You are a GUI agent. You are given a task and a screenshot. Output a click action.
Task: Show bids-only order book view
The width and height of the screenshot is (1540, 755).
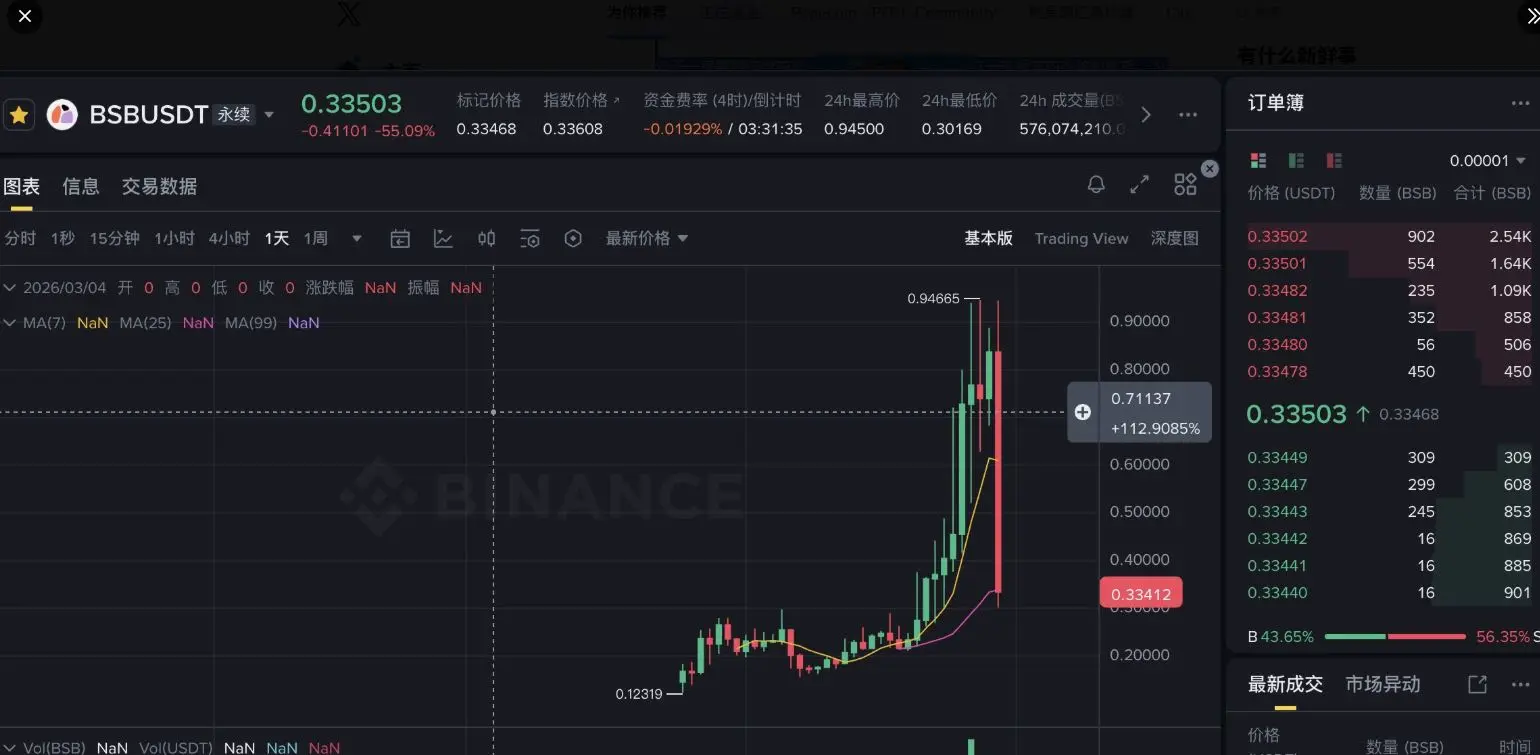[1296, 160]
